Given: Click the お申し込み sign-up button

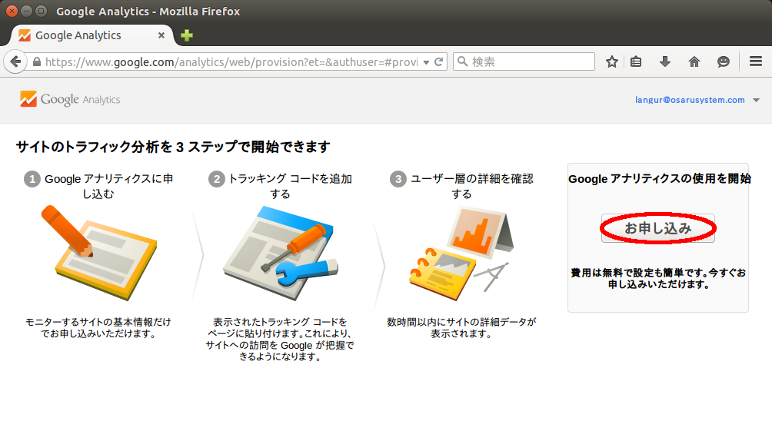Looking at the screenshot, I should click(658, 228).
